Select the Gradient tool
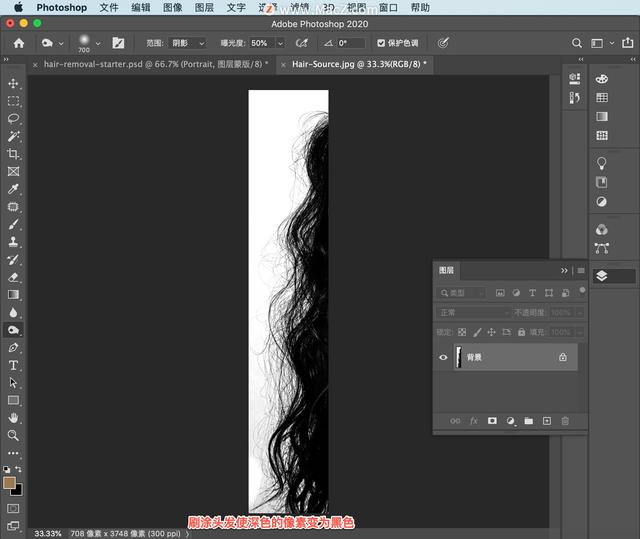 coord(13,295)
